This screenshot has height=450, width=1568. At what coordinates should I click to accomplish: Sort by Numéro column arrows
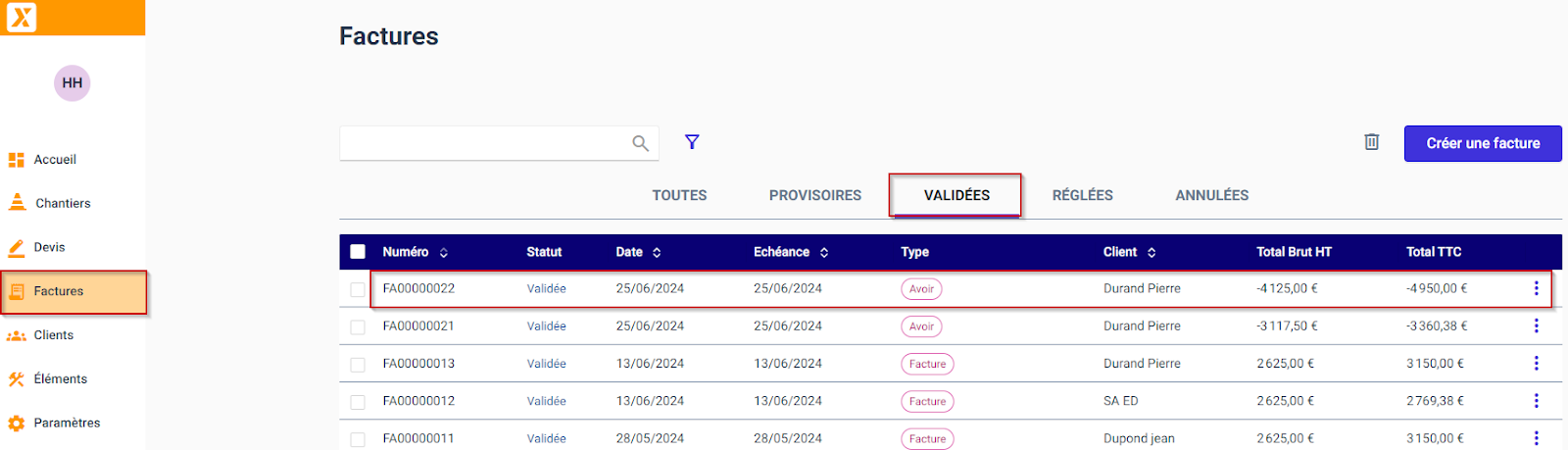click(x=444, y=253)
